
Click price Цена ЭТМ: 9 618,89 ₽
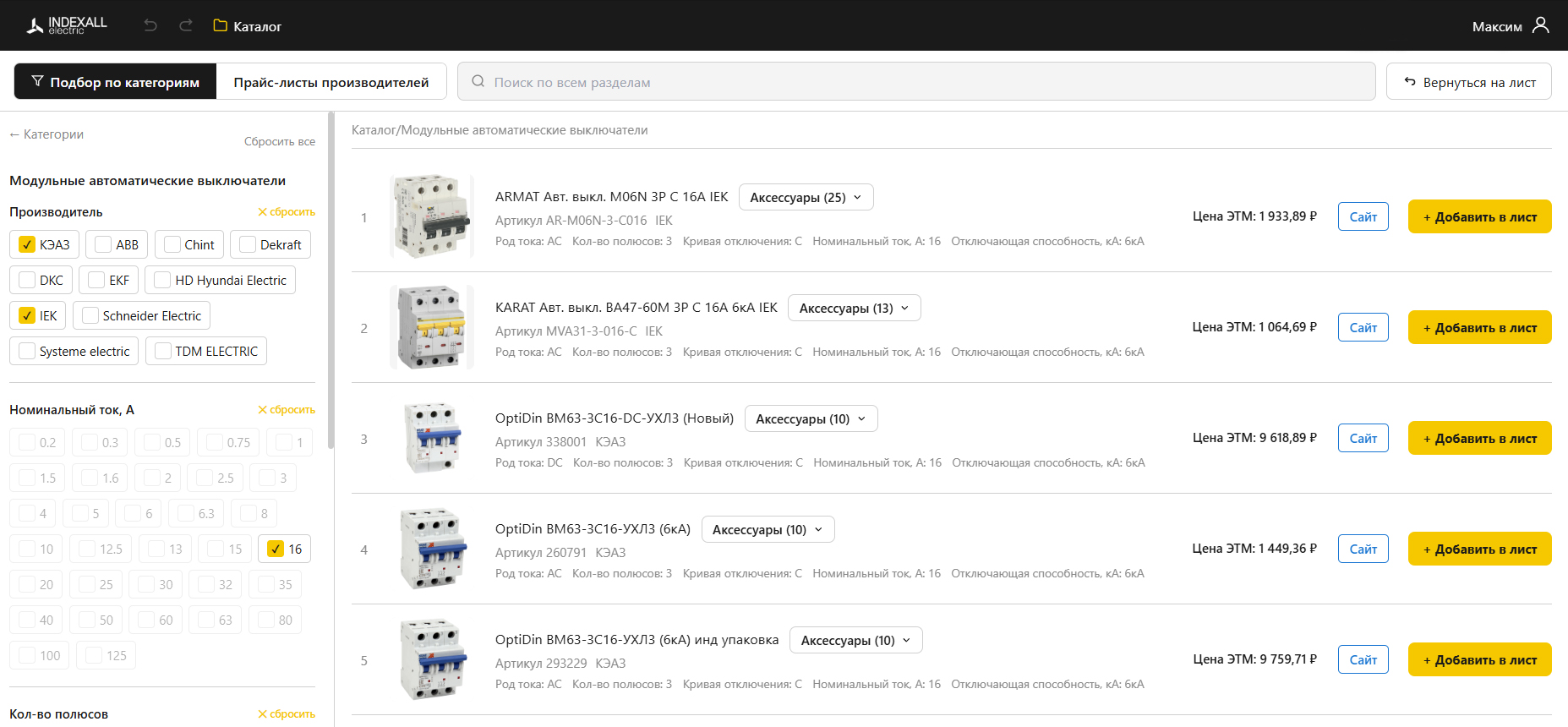(1254, 438)
